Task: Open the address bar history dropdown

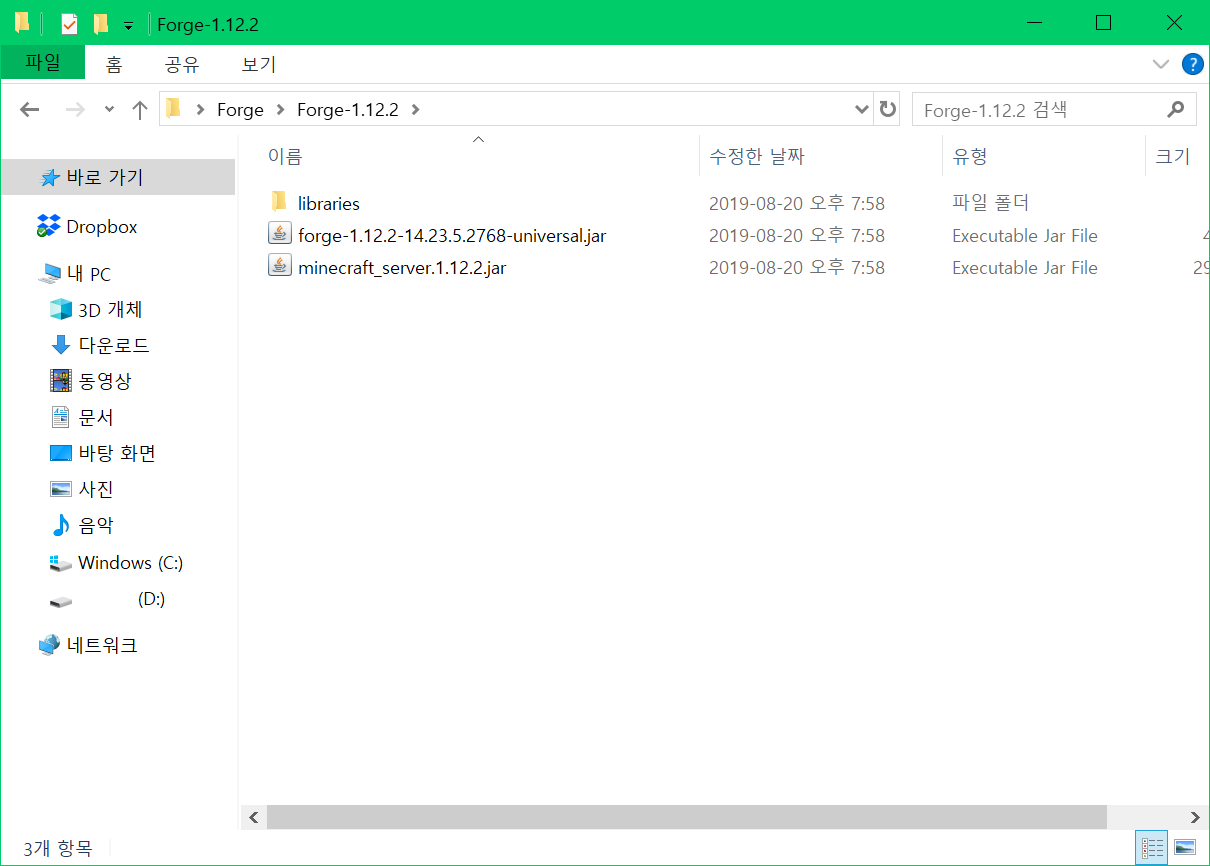Action: pos(862,110)
